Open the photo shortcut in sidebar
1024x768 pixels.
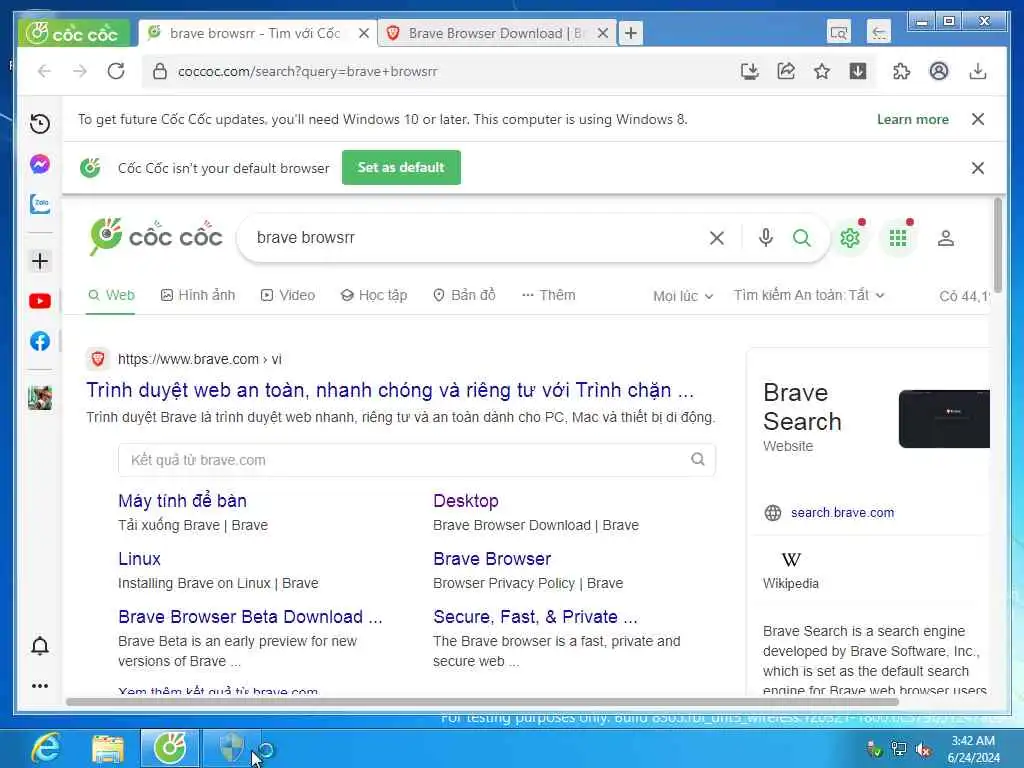pos(40,397)
